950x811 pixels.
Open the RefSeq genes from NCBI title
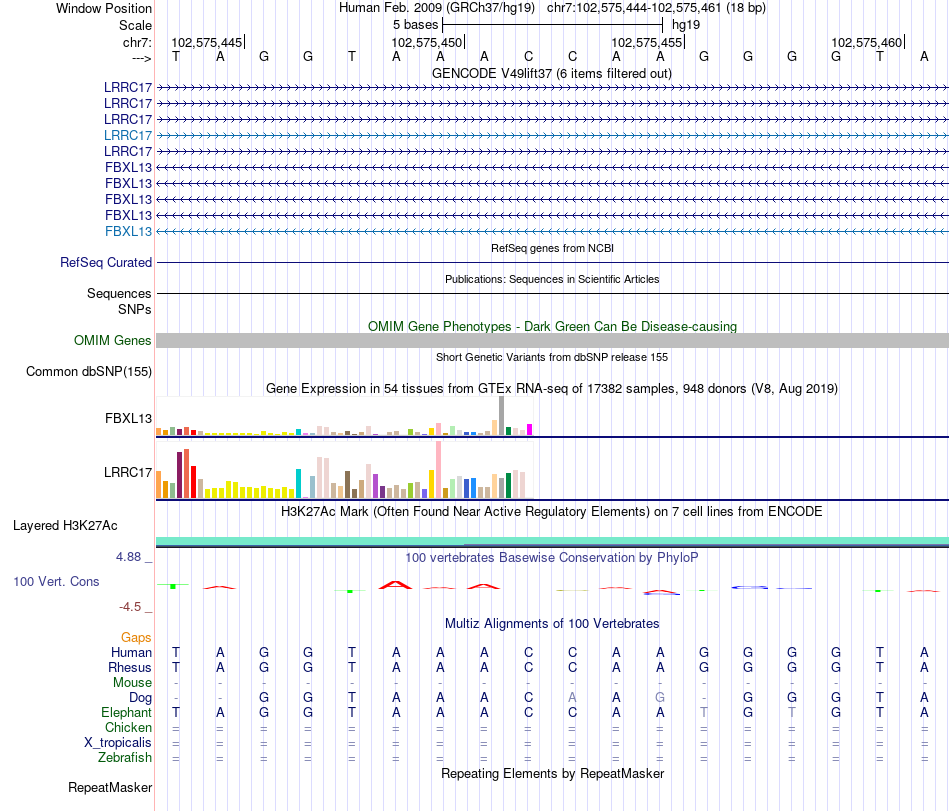552,248
